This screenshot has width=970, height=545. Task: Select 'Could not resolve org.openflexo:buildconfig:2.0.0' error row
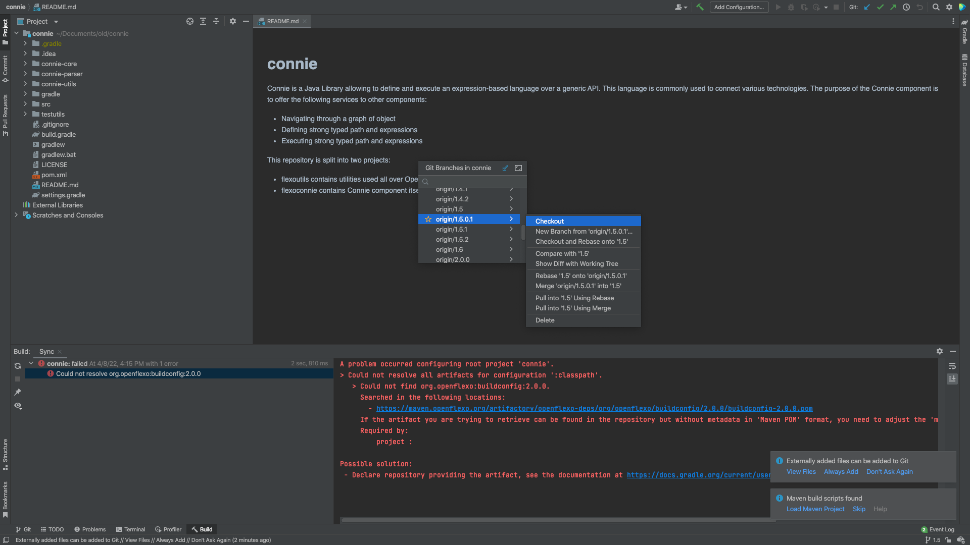tap(179, 374)
